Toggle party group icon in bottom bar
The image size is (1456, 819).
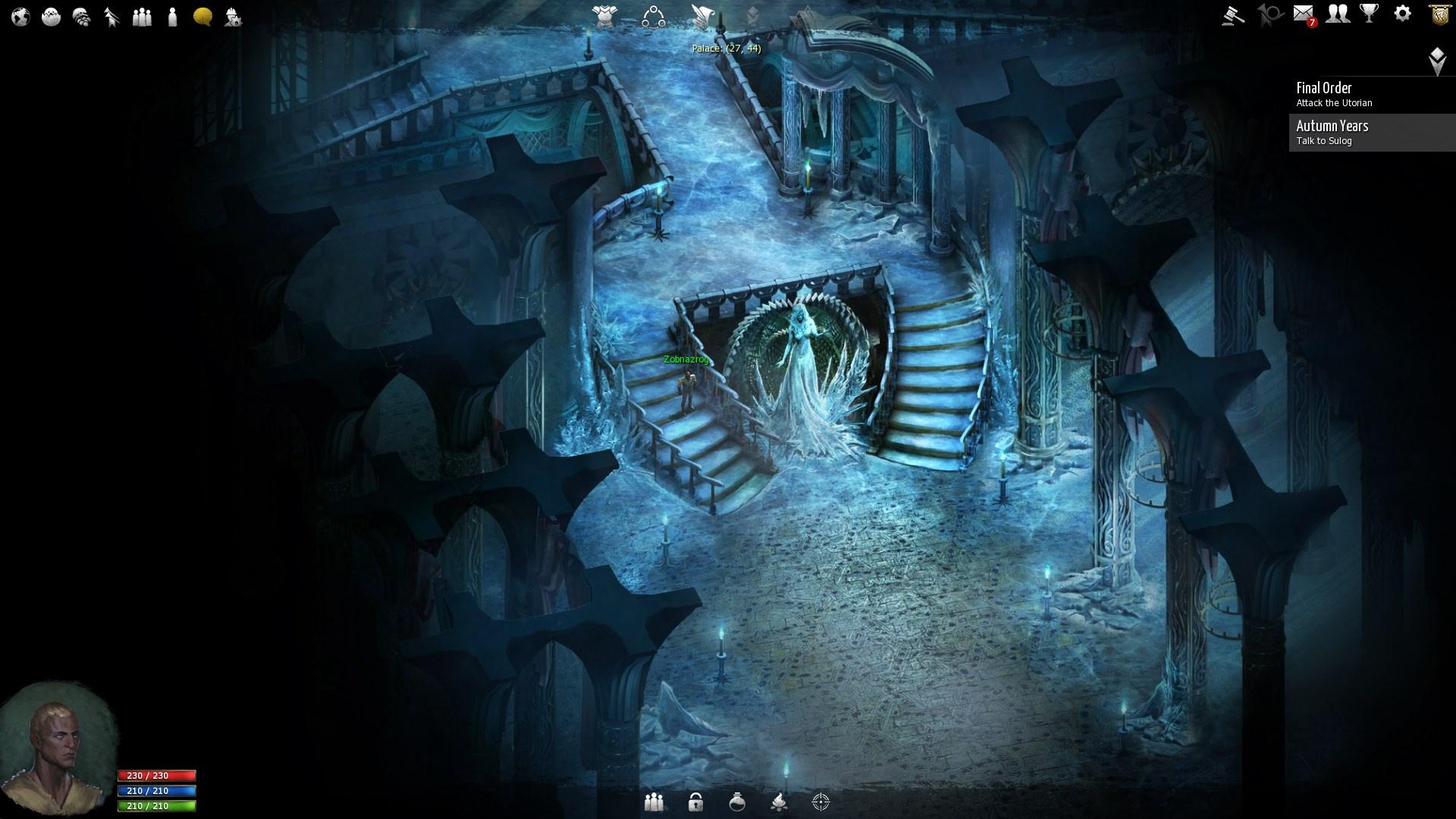click(654, 802)
